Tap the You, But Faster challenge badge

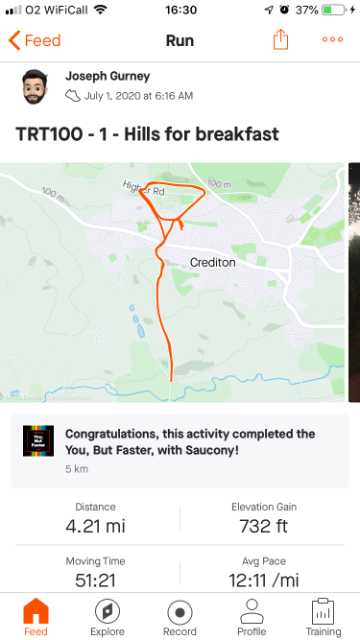pos(38,441)
